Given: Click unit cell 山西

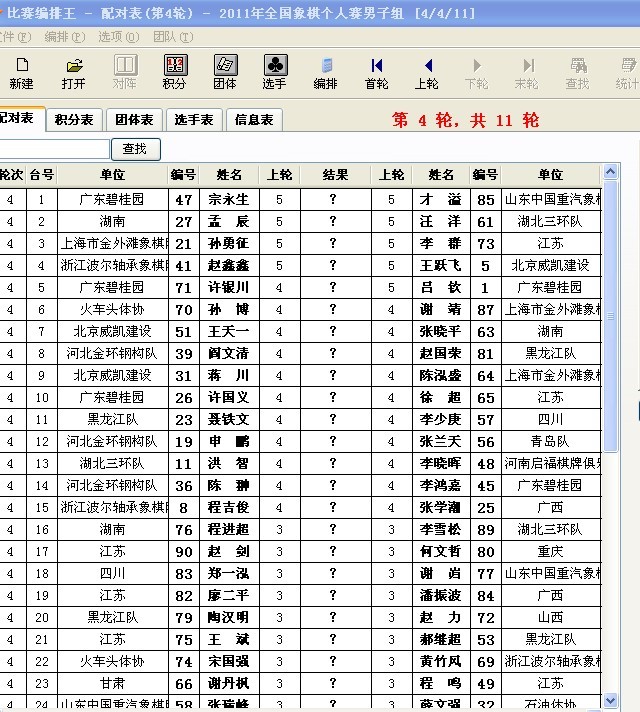Looking at the screenshot, I should [x=551, y=618].
